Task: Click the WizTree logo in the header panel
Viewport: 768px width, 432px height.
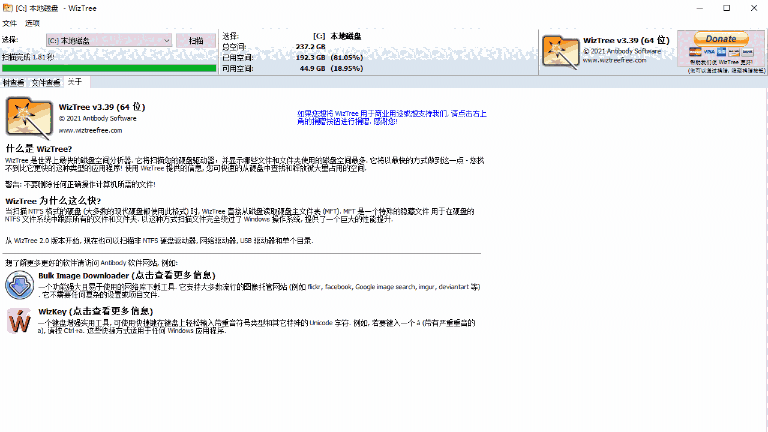Action: (560, 52)
